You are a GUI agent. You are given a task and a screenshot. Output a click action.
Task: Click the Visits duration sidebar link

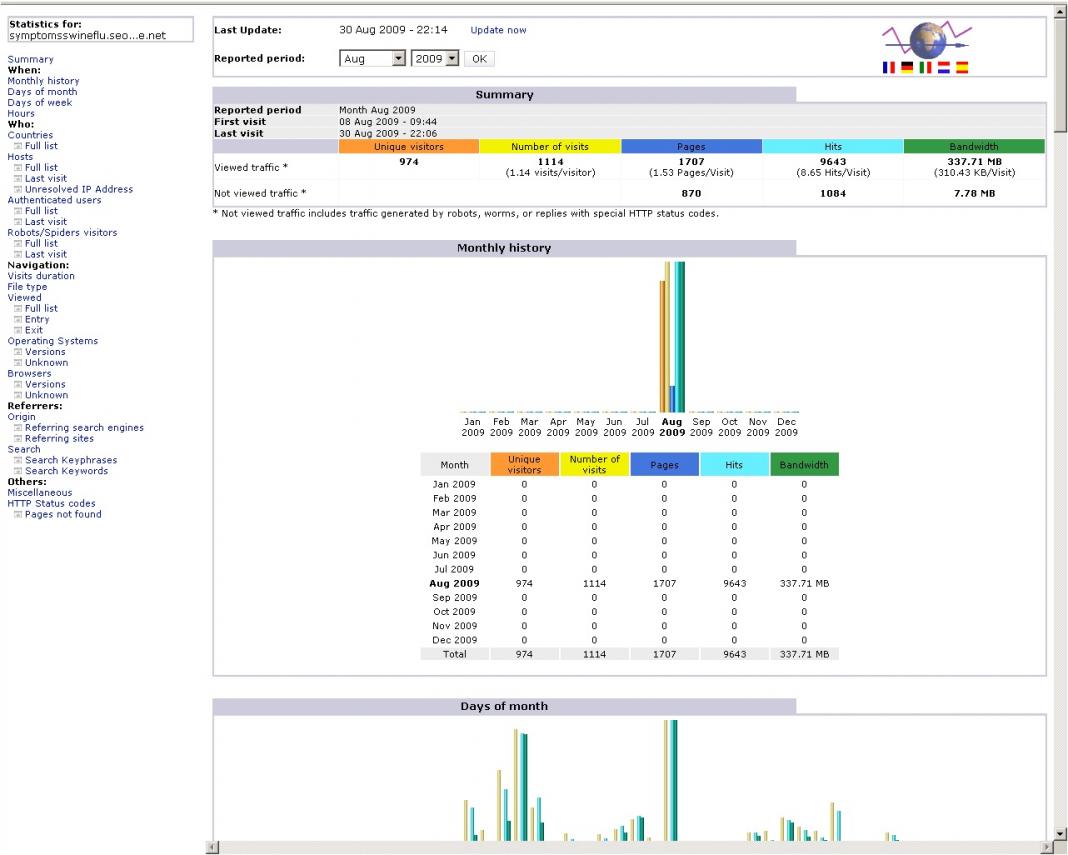(x=41, y=276)
